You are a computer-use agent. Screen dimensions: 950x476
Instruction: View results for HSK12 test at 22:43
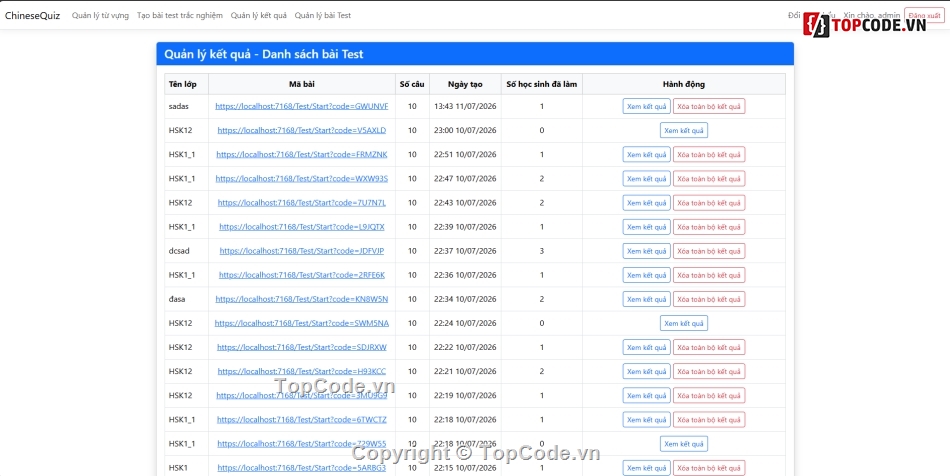(x=646, y=203)
